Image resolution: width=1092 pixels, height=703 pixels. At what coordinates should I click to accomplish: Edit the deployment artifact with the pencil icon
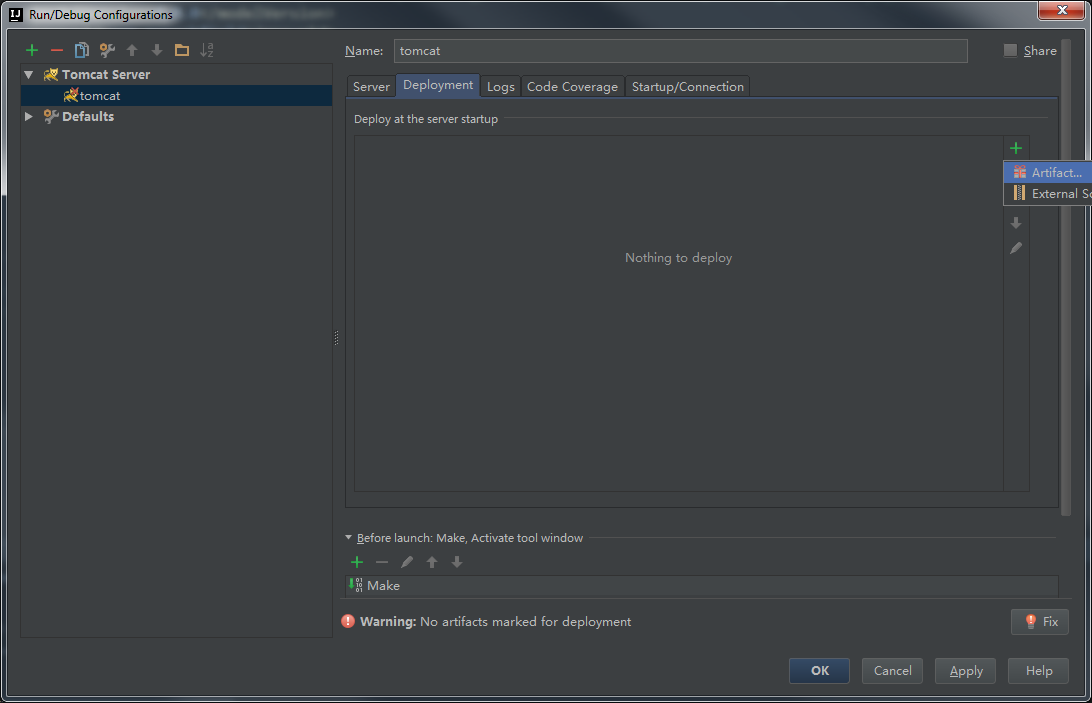tap(1016, 248)
